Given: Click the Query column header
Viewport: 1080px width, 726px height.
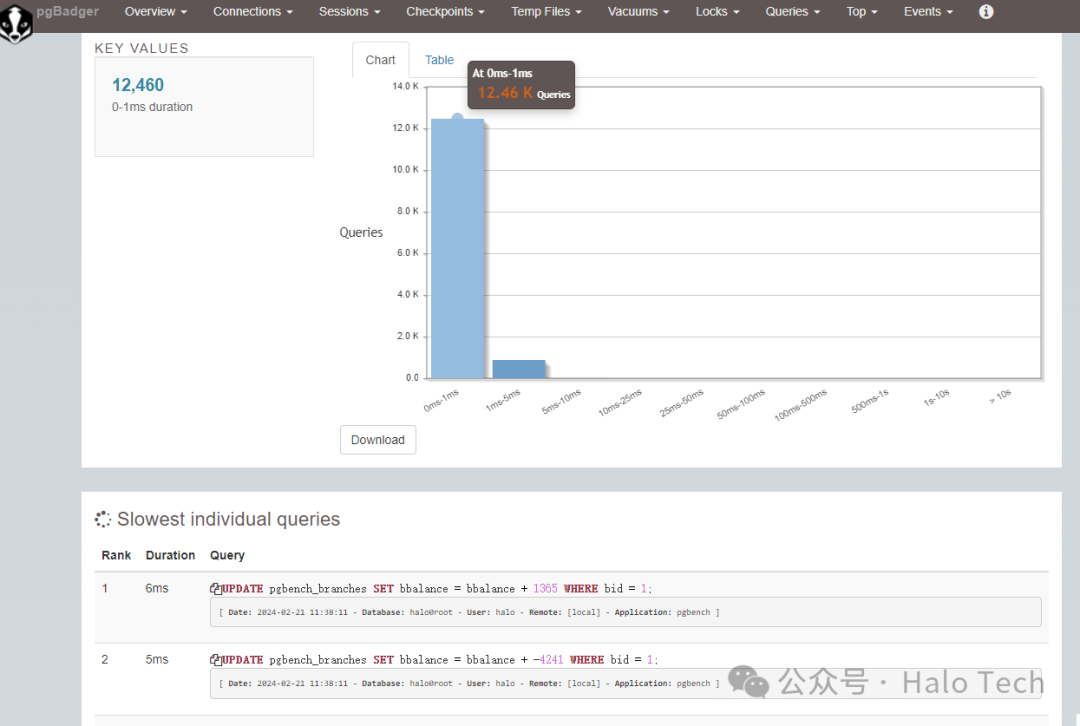Looking at the screenshot, I should 227,555.
